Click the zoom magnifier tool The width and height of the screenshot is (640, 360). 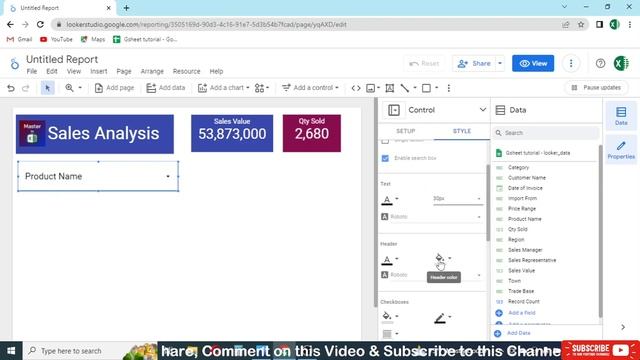click(69, 88)
